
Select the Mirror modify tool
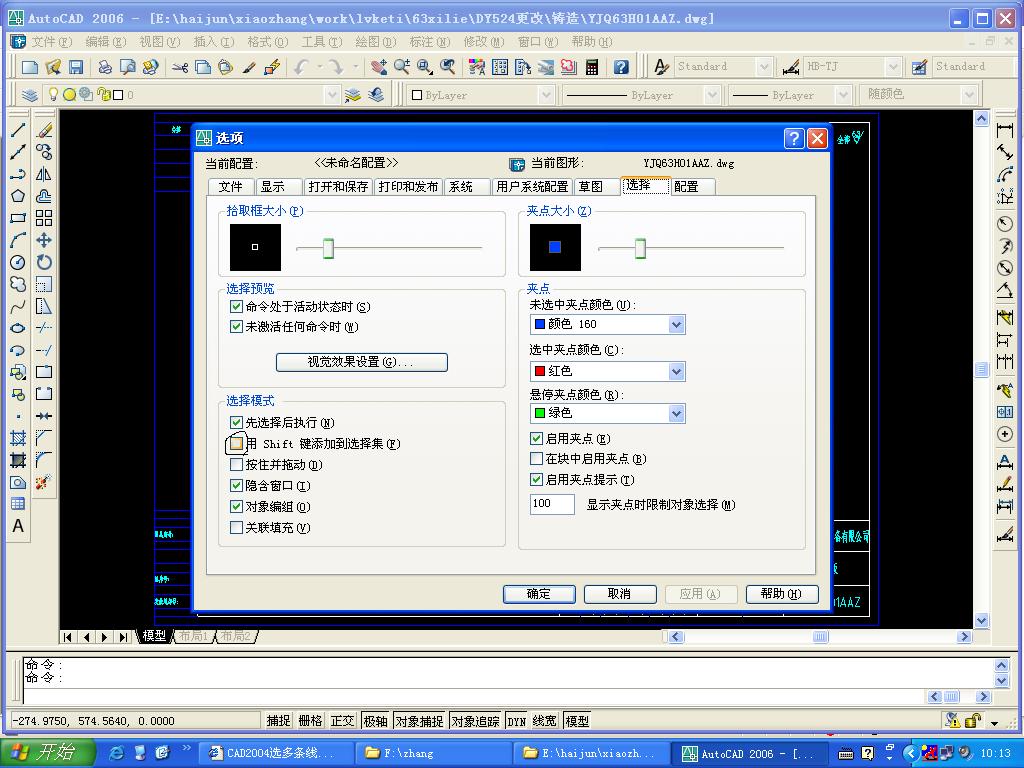click(x=44, y=174)
